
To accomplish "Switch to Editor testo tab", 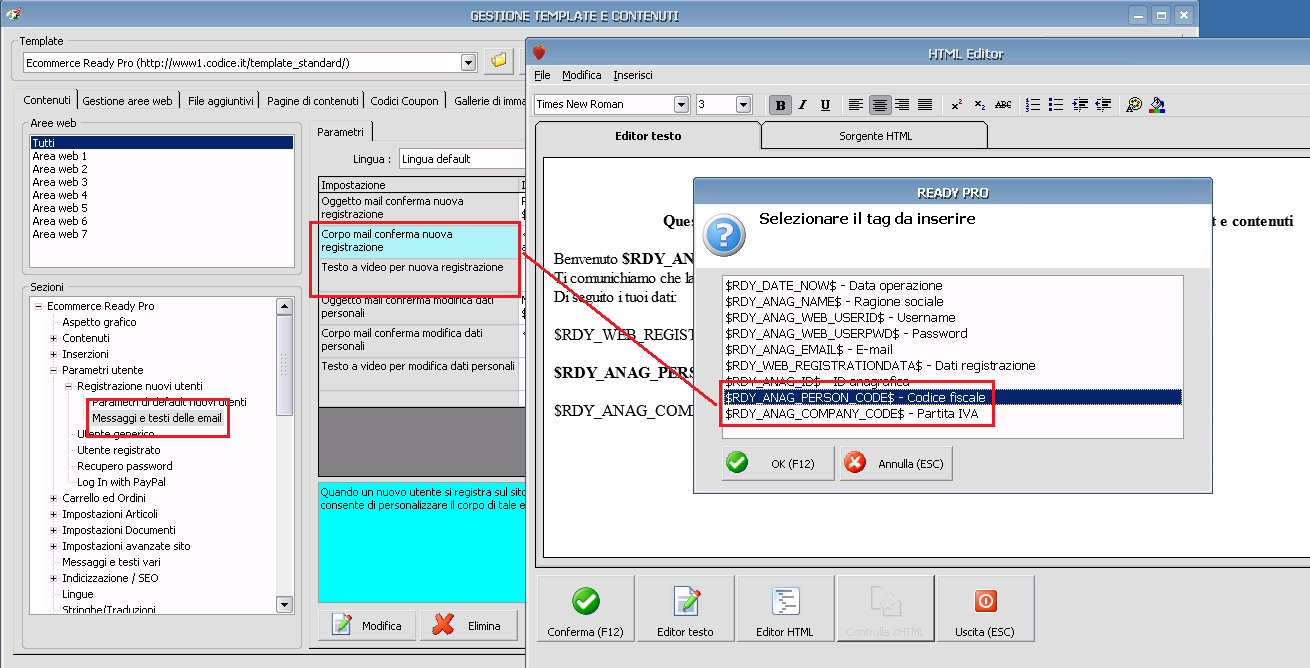I will click(x=648, y=135).
